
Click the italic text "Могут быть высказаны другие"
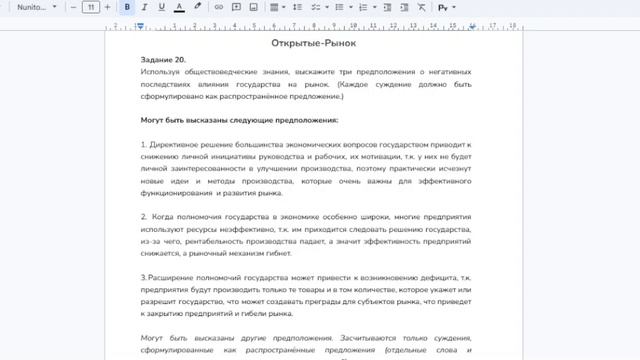coord(236,338)
